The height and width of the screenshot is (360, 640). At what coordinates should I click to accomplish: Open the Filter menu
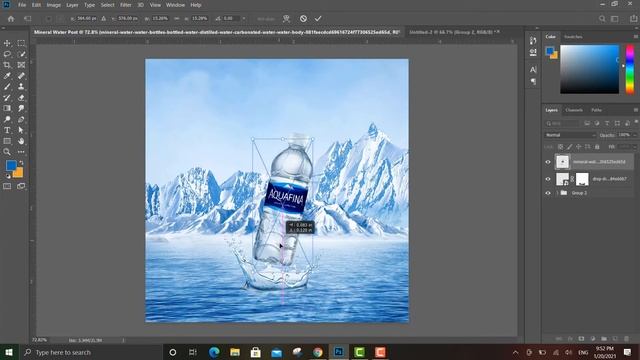pos(126,5)
